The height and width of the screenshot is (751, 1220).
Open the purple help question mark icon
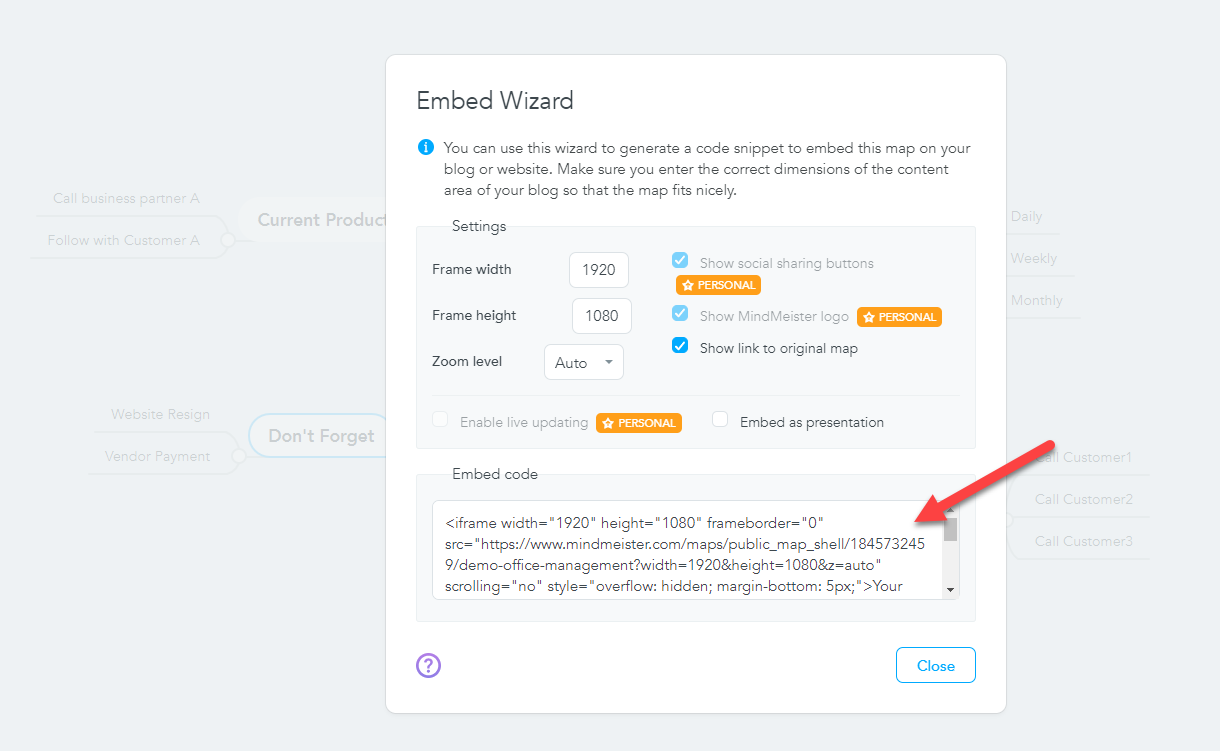(x=429, y=665)
